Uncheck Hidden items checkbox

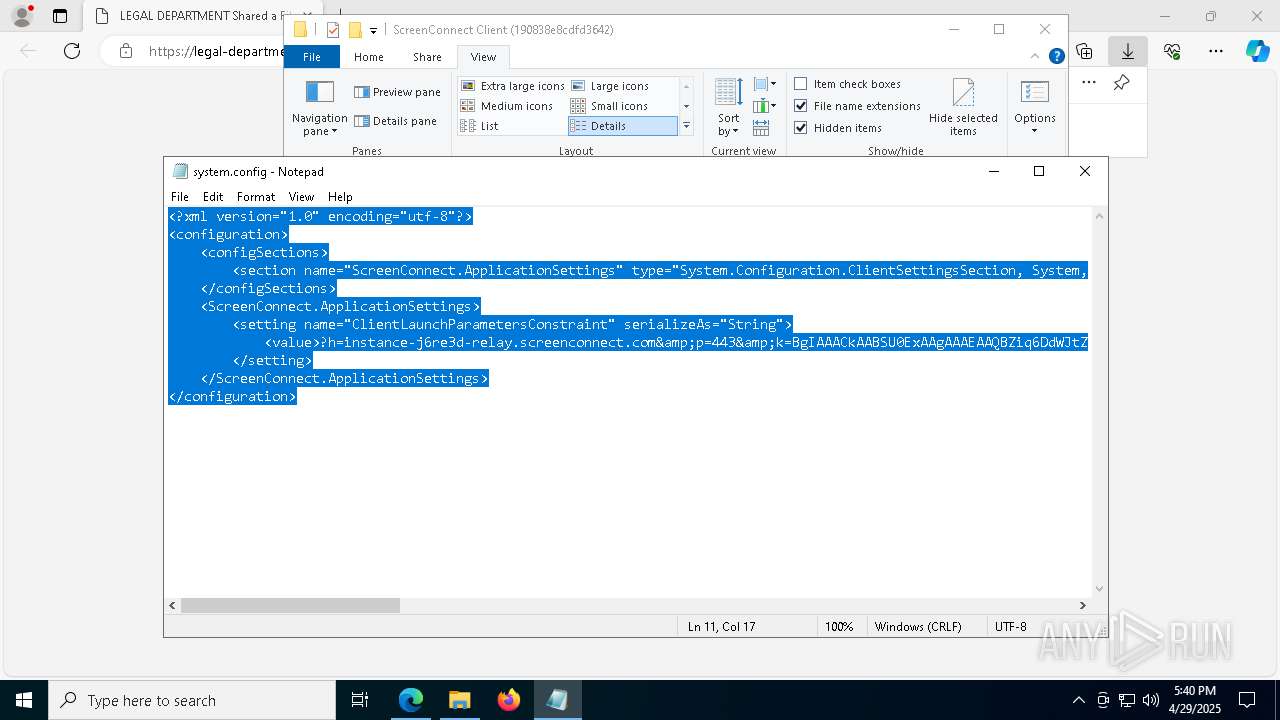click(x=801, y=128)
